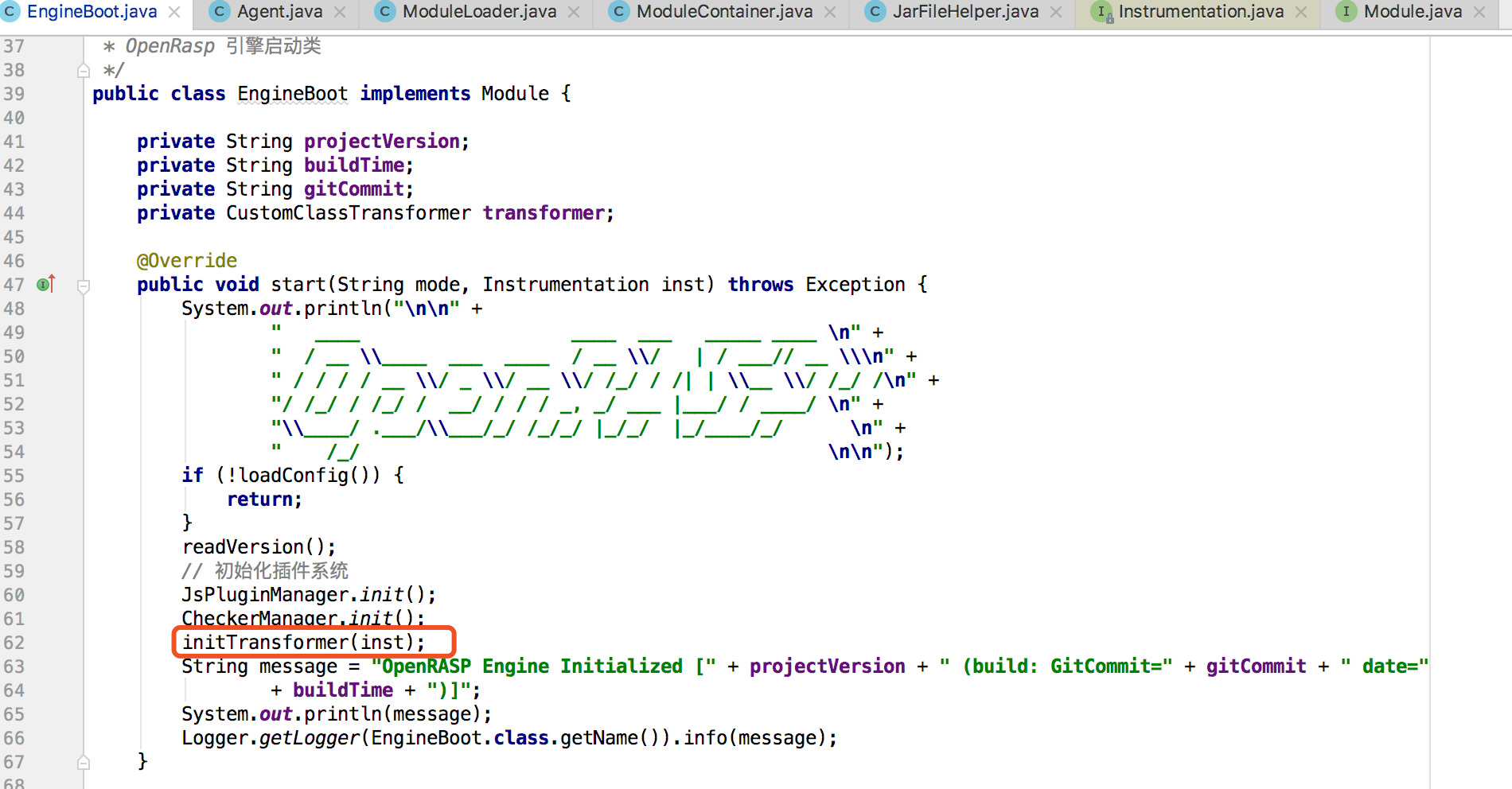Image resolution: width=1512 pixels, height=789 pixels.
Task: Click the interface icon on Module.java tab
Action: (1346, 12)
